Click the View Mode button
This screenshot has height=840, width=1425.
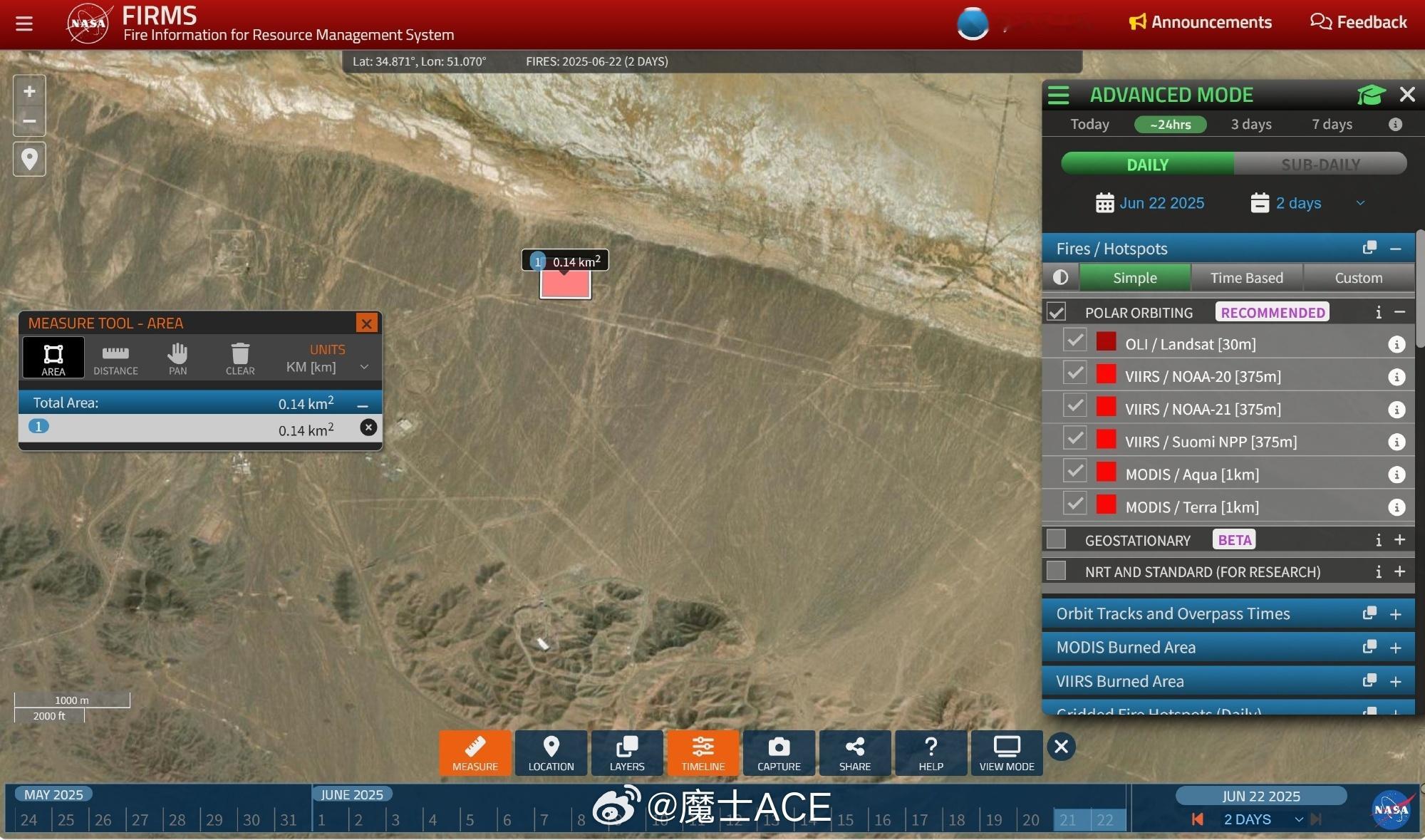pos(1007,752)
